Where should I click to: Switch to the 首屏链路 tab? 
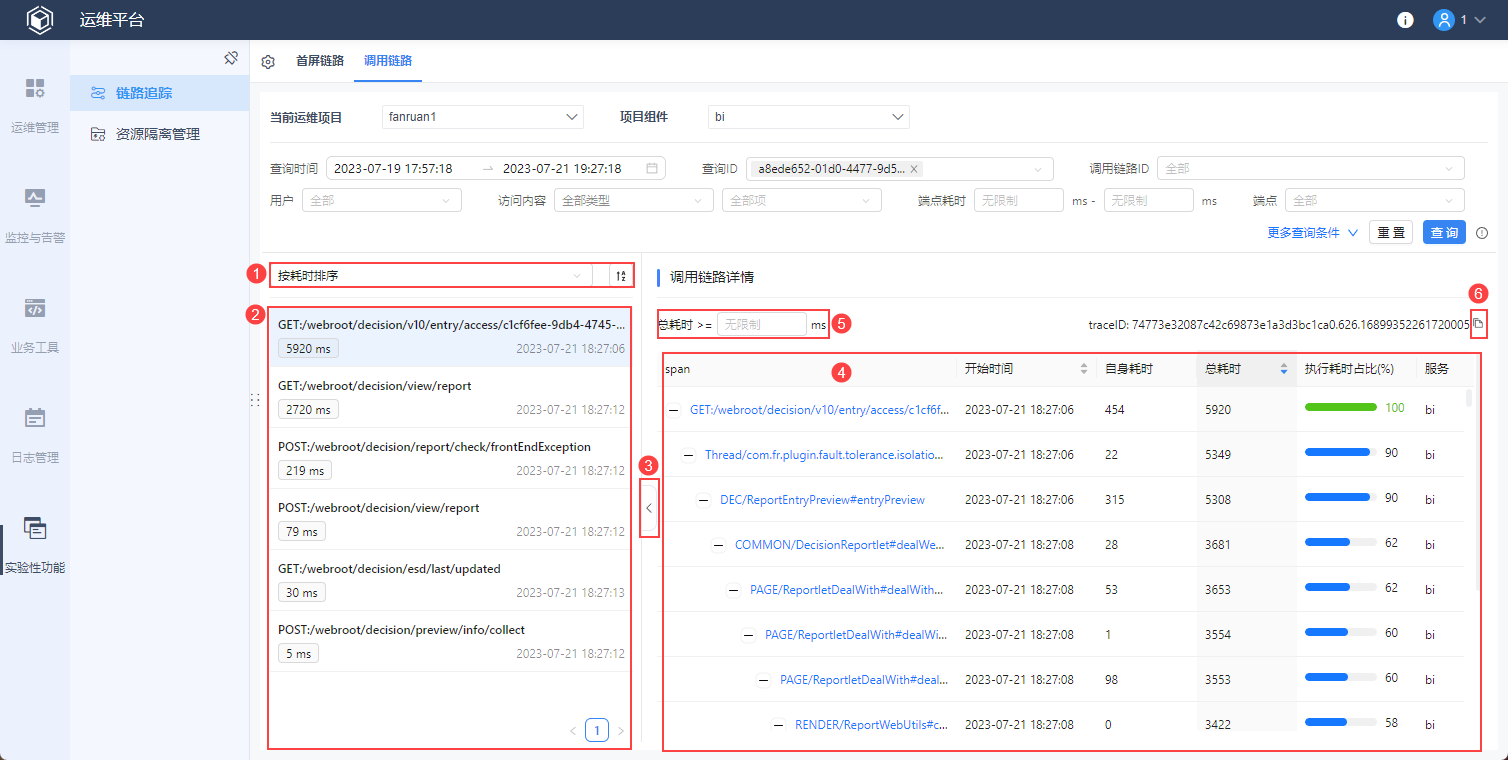319,61
